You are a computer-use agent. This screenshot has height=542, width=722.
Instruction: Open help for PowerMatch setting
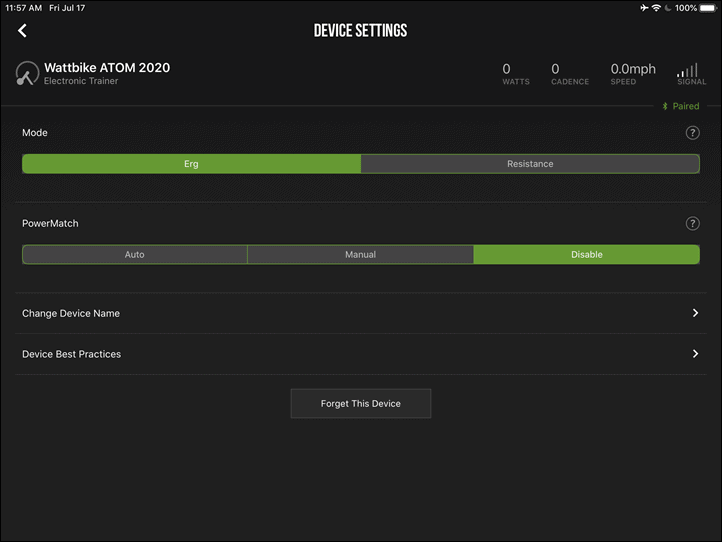(693, 223)
